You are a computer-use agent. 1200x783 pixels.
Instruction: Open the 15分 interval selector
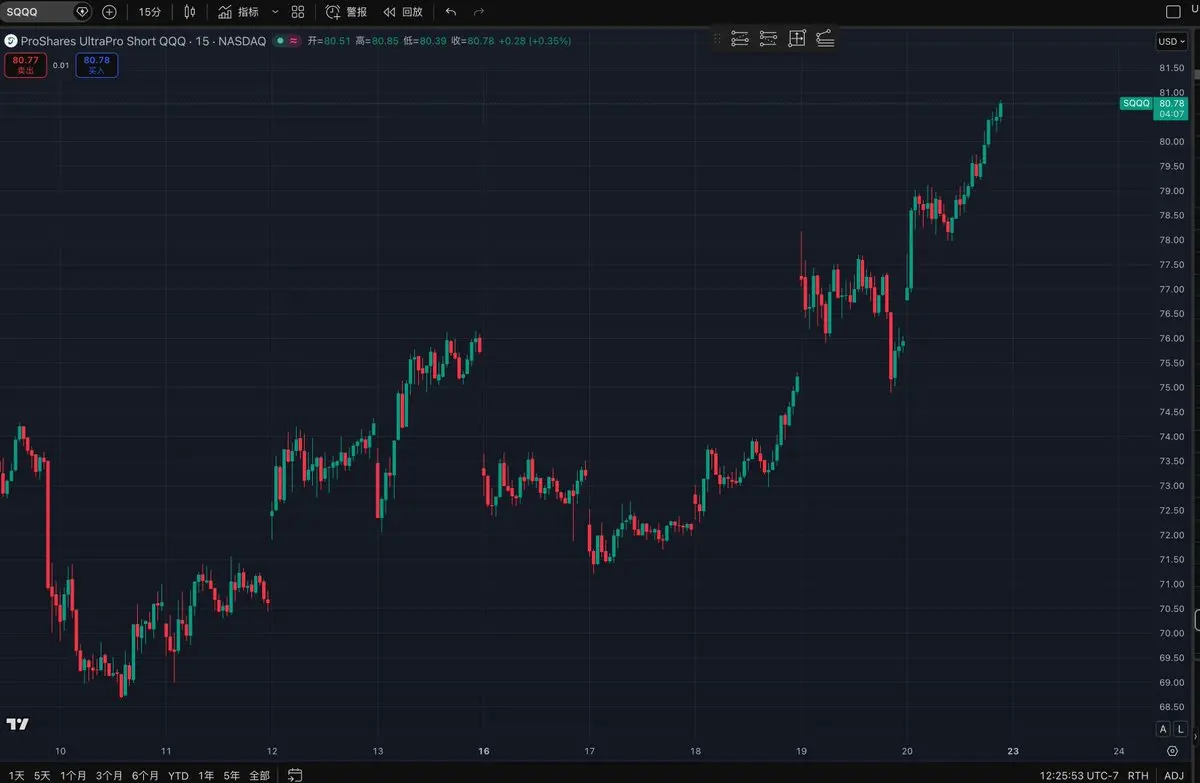[x=149, y=12]
